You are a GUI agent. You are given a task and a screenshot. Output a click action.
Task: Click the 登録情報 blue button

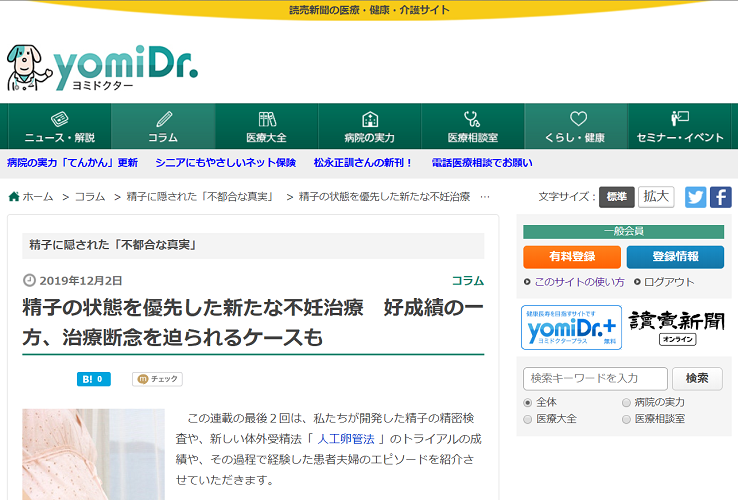click(675, 257)
